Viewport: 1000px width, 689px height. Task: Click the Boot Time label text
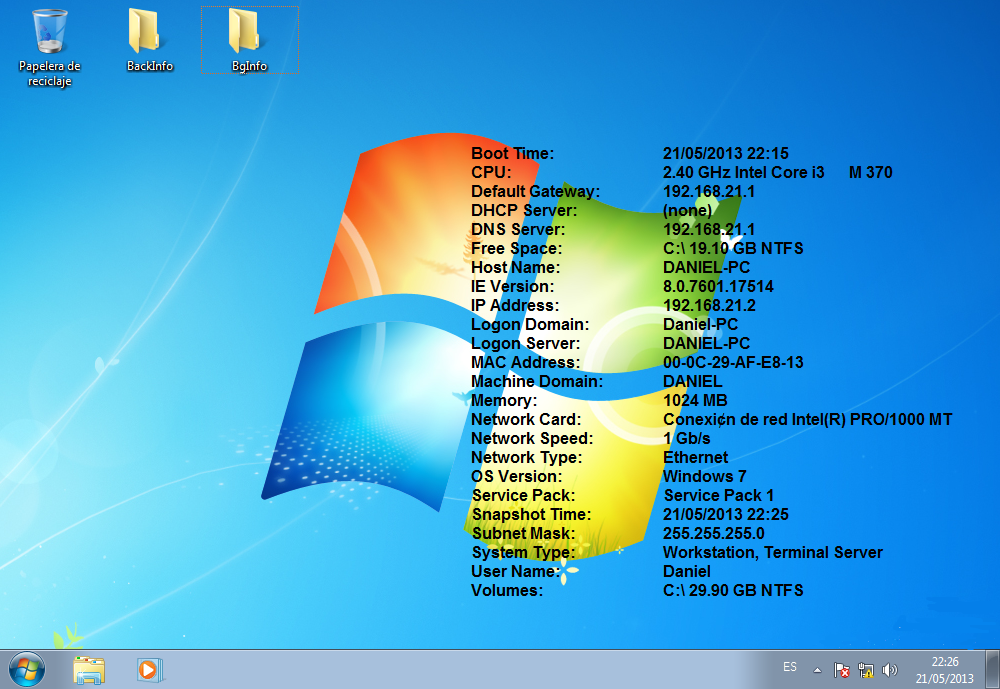coord(512,153)
